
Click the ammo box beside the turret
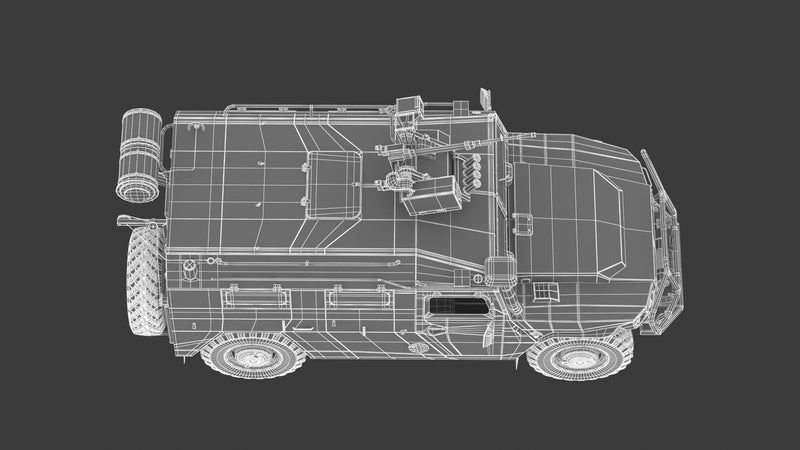point(432,195)
